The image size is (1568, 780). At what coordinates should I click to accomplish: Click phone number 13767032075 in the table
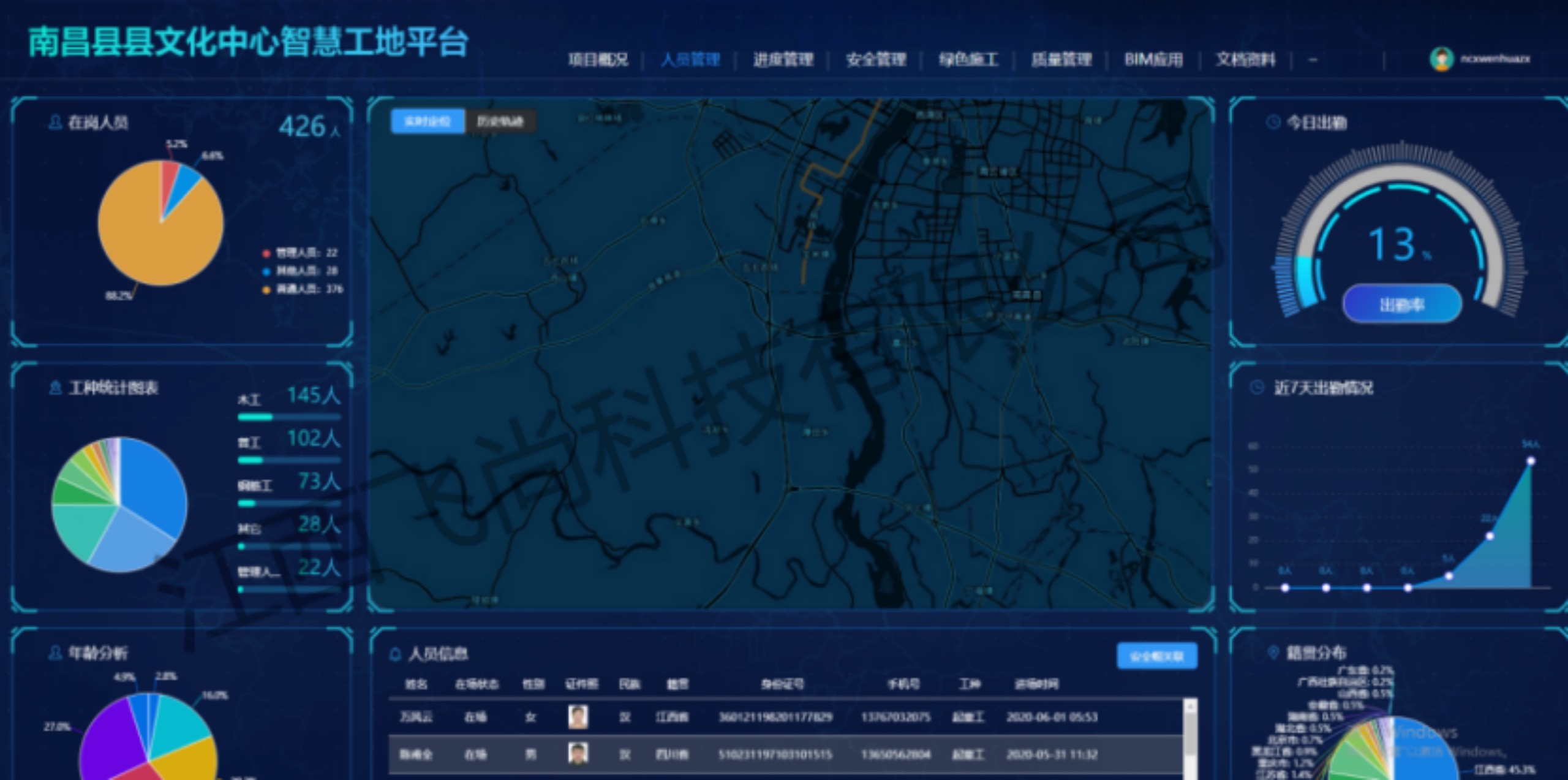[896, 716]
